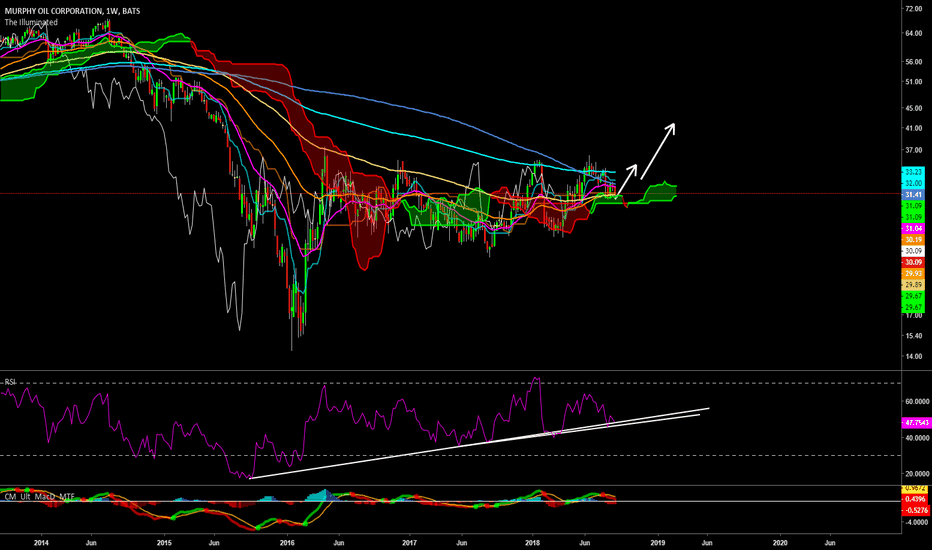Select the RSI pane label
This screenshot has height=550, width=932.
coord(10,382)
